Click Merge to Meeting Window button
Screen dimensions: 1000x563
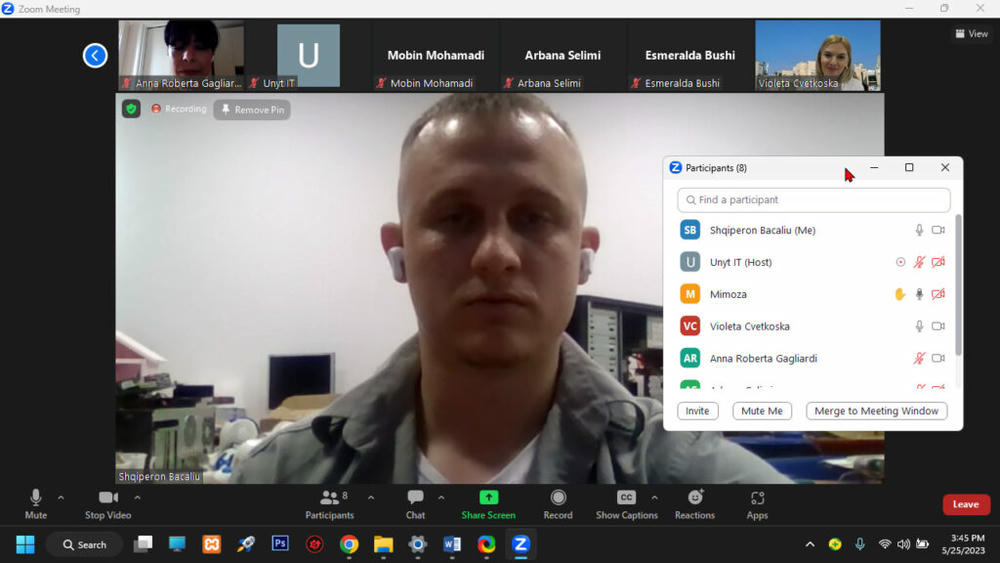pos(876,411)
